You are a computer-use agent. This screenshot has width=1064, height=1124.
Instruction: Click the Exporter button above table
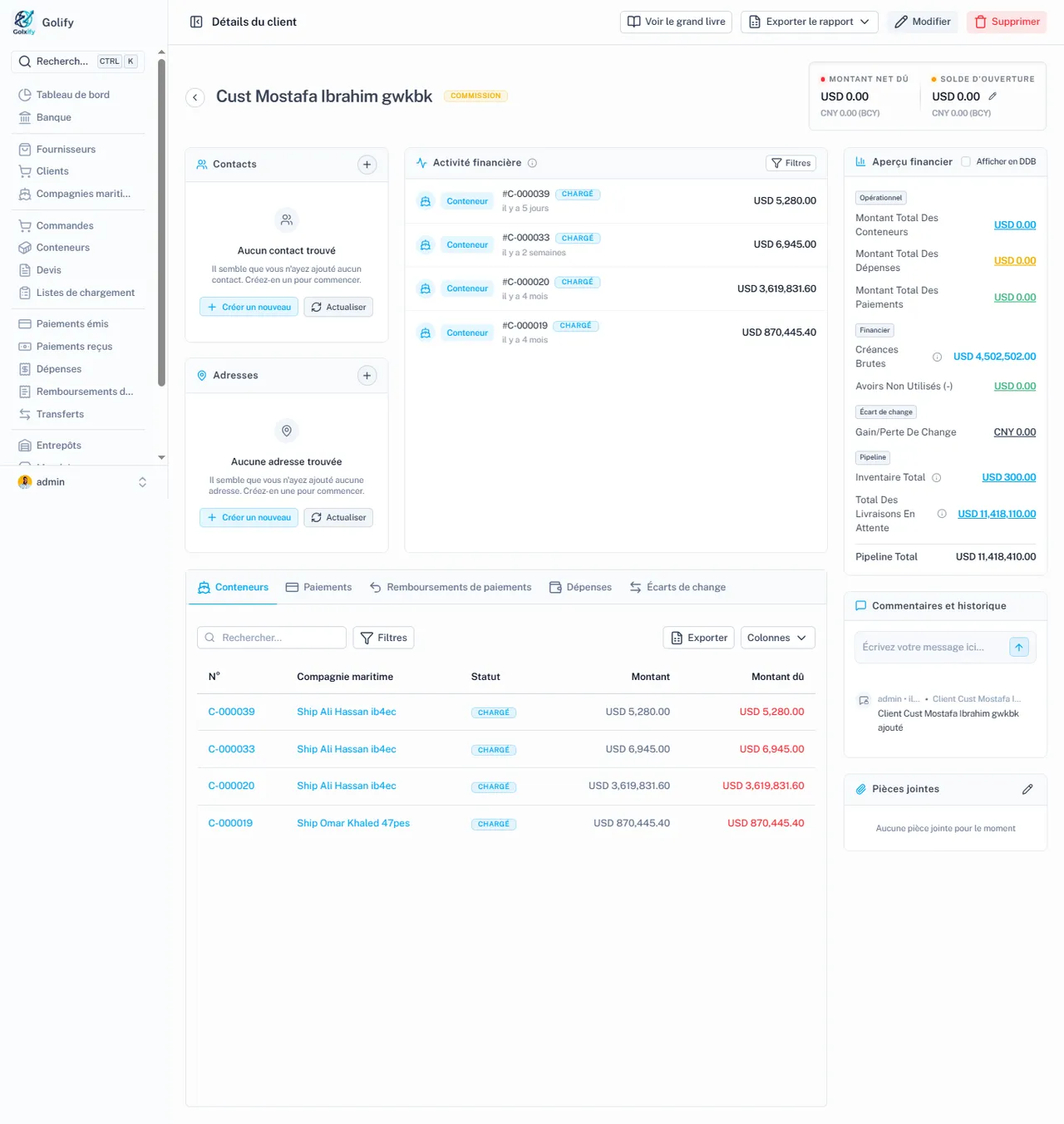click(698, 638)
